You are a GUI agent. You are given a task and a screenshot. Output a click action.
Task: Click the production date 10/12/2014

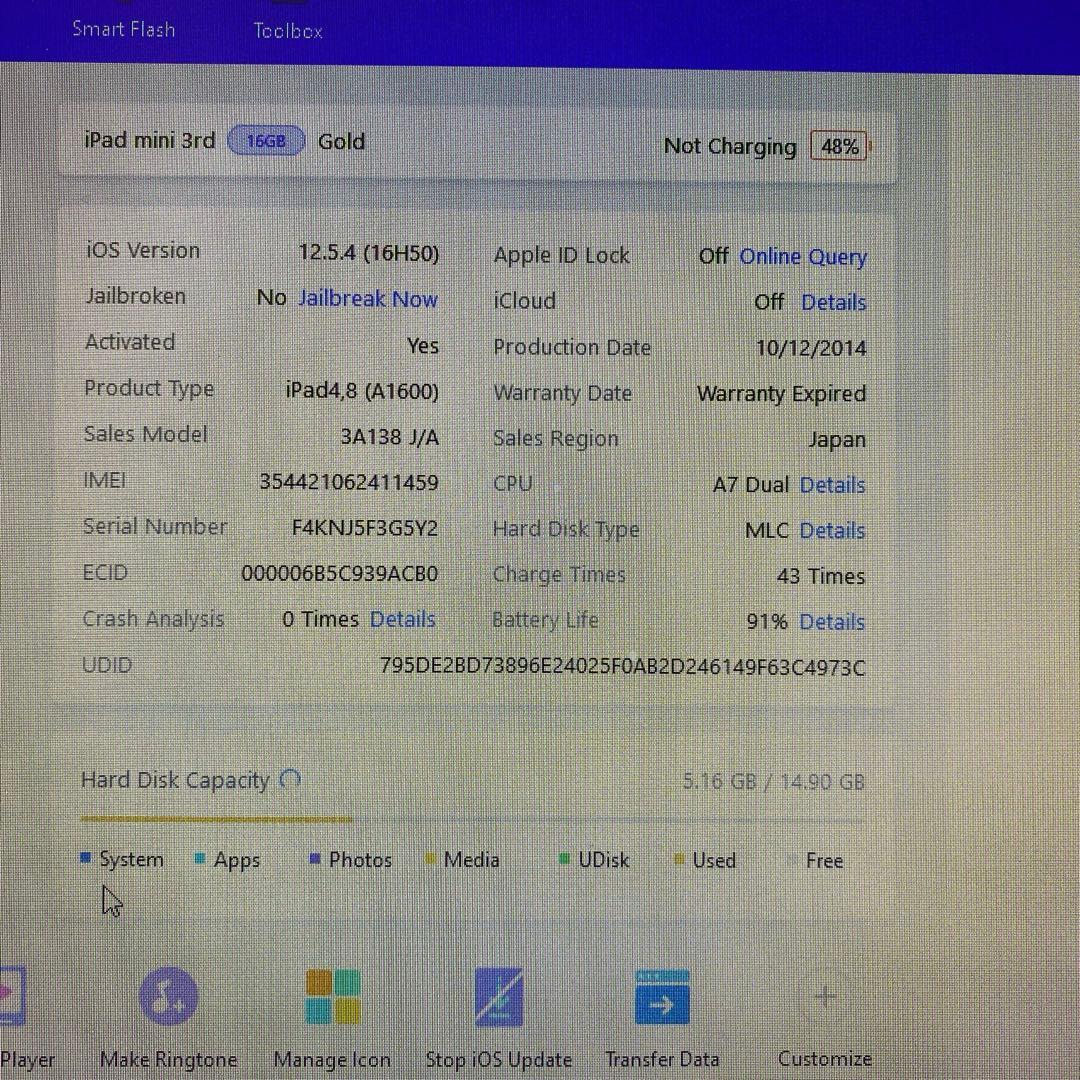pyautogui.click(x=811, y=348)
